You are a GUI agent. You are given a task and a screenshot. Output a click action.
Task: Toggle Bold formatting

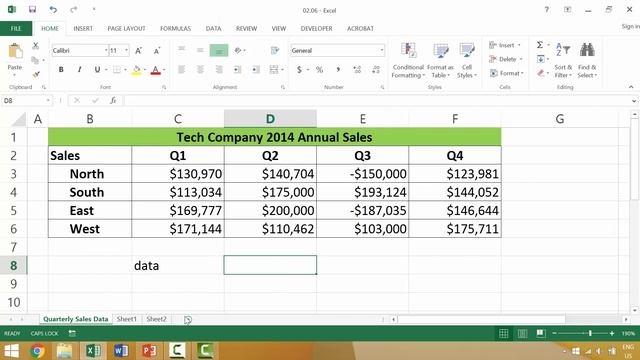click(x=61, y=70)
